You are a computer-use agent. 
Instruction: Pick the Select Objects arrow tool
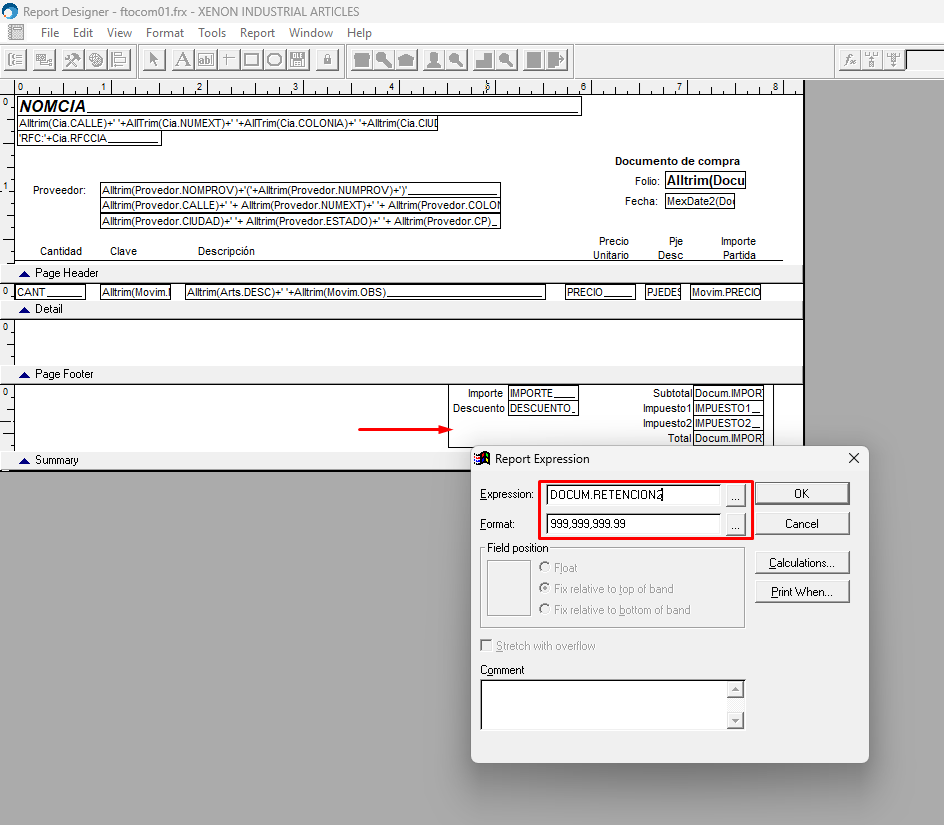154,60
